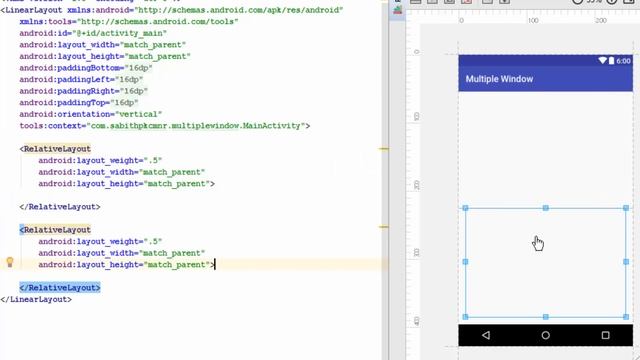This screenshot has height=360, width=640.
Task: Click the LinearLayout android:layout_width="match_parent" line
Action: pyautogui.click(x=102, y=44)
